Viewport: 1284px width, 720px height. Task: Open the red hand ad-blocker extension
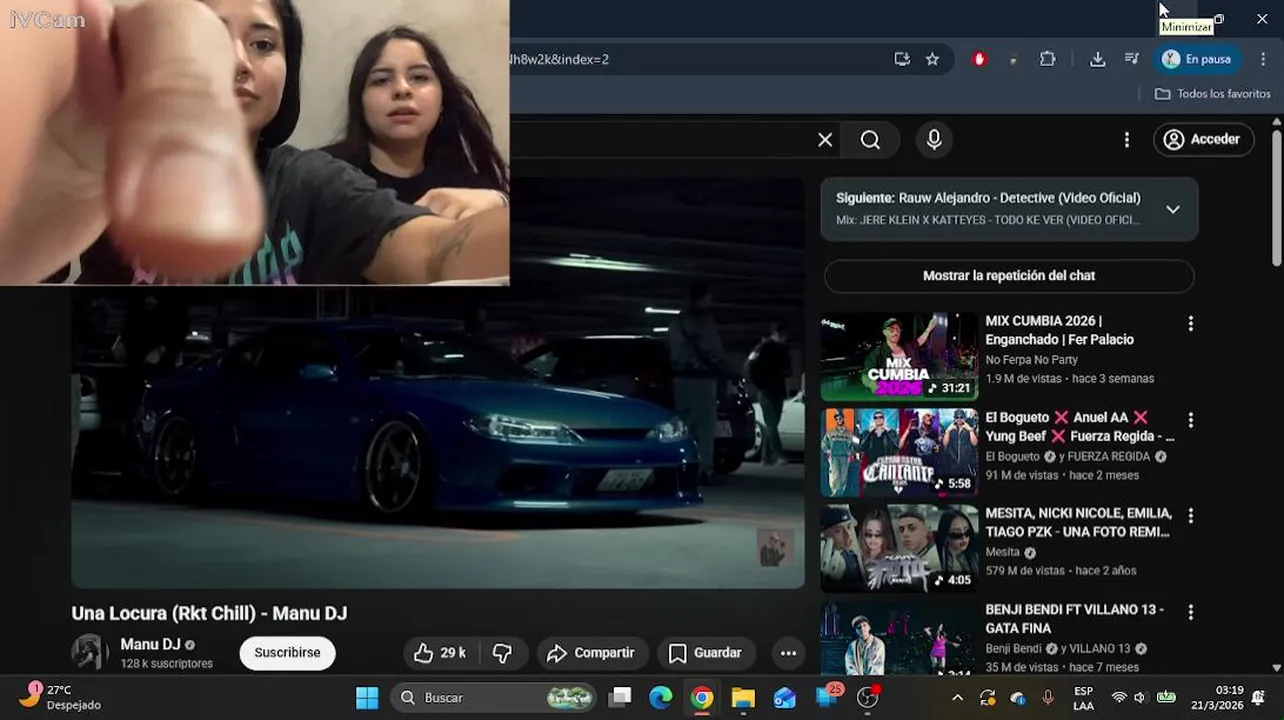point(979,59)
